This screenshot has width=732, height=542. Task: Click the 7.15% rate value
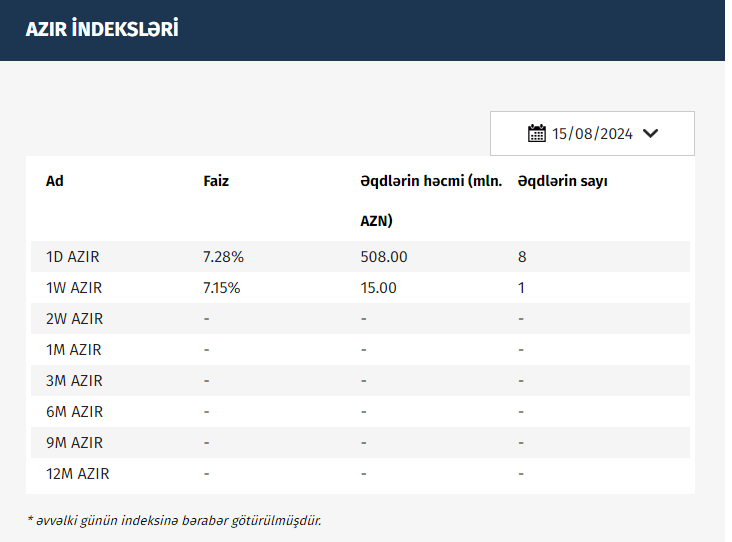223,288
